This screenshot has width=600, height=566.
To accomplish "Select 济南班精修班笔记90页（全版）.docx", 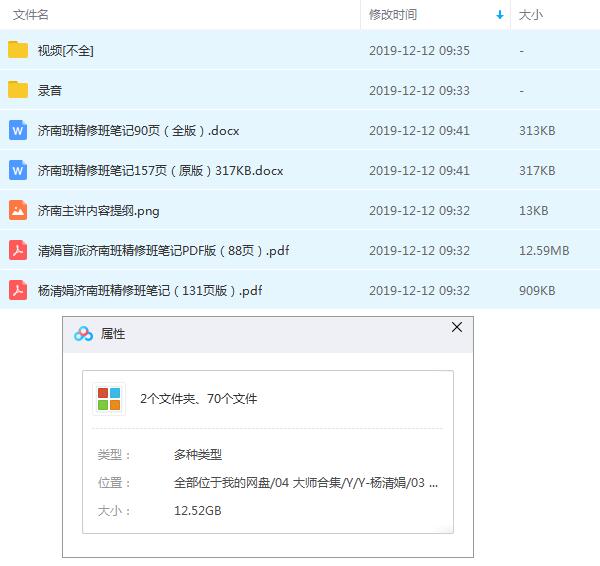I will tap(139, 130).
